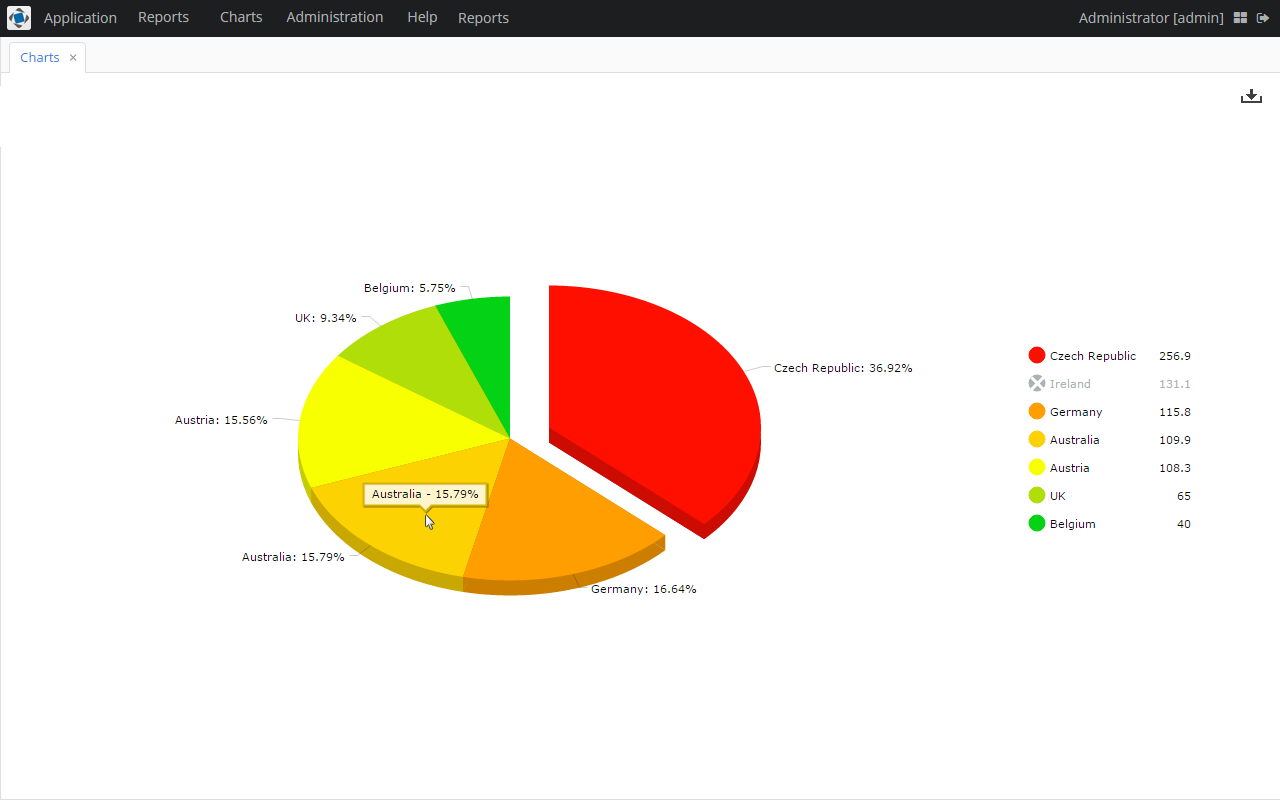The width and height of the screenshot is (1280, 800).
Task: Select the Charts tab
Action: (x=40, y=58)
